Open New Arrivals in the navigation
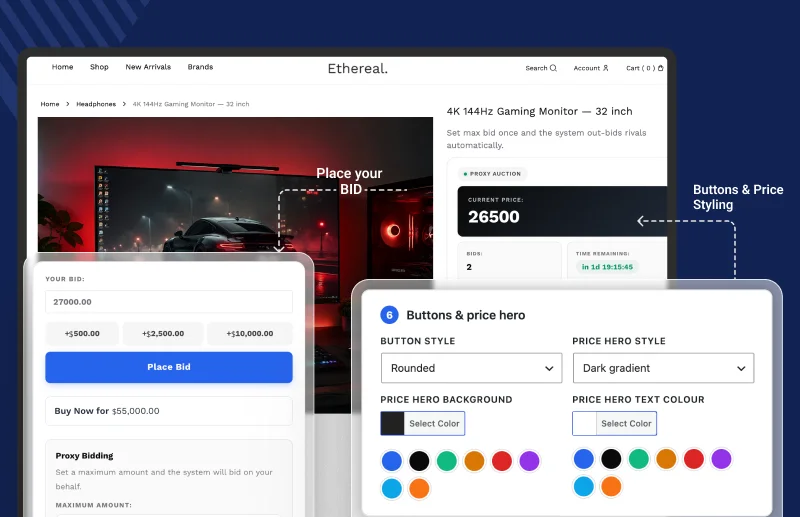This screenshot has height=517, width=800. pyautogui.click(x=148, y=67)
